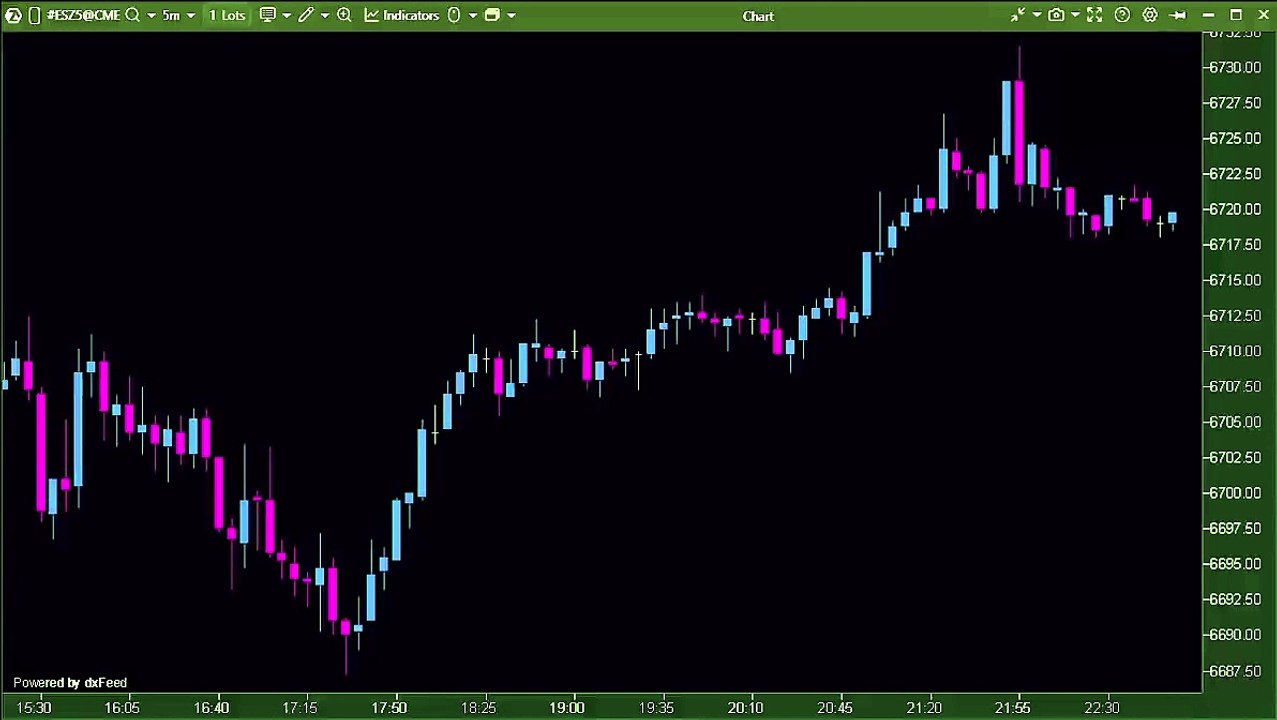The height and width of the screenshot is (720, 1277).
Task: Expand the dropdown next to the collapse icon
Action: pos(1037,15)
